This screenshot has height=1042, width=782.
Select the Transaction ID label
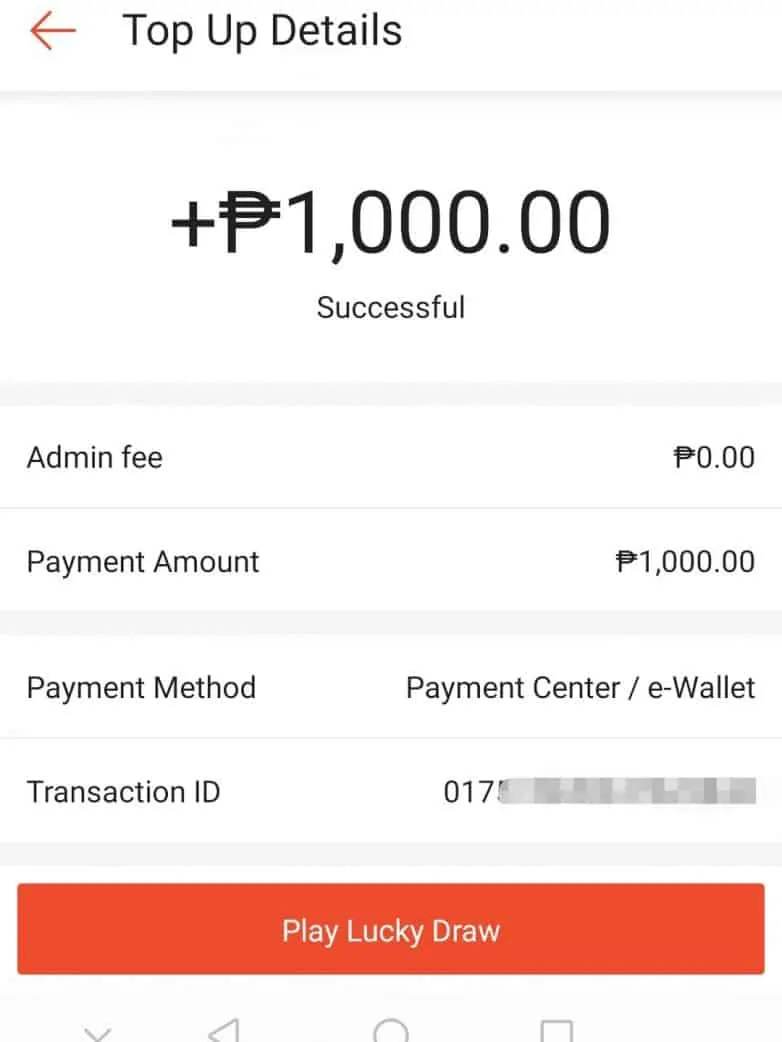pos(123,792)
